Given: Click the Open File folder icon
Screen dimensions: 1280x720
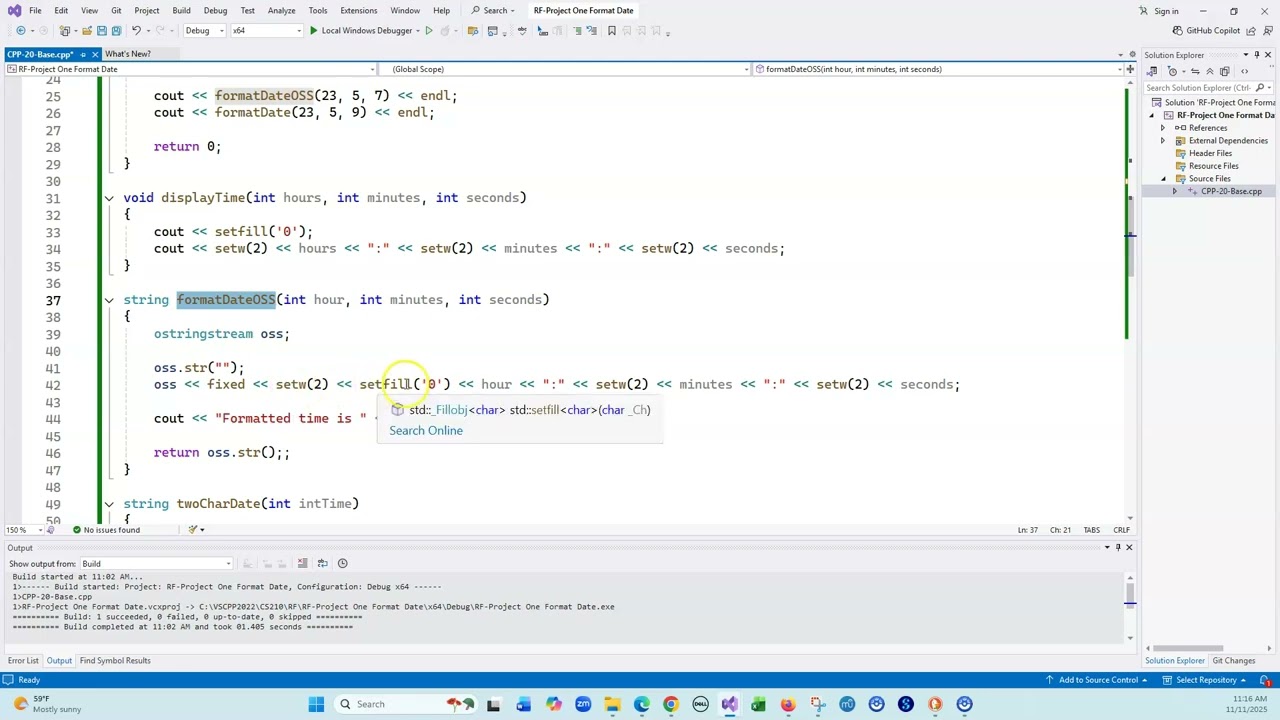Looking at the screenshot, I should [x=86, y=30].
